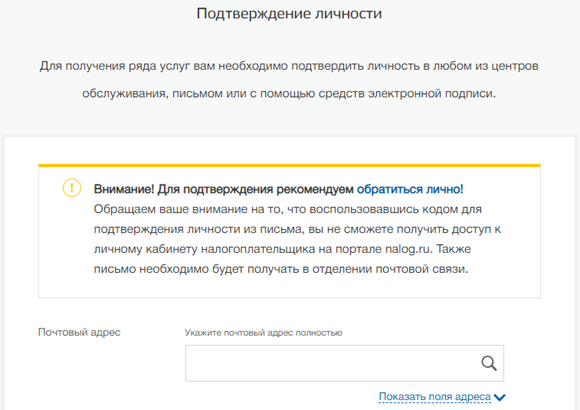Show address fields with 'Показать поля адреса'
The height and width of the screenshot is (410, 580).
[435, 396]
